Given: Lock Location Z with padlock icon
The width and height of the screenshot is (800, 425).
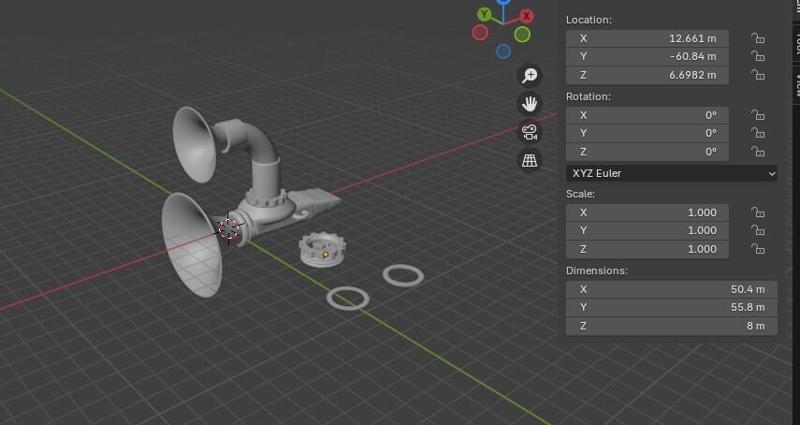Looking at the screenshot, I should tap(758, 75).
